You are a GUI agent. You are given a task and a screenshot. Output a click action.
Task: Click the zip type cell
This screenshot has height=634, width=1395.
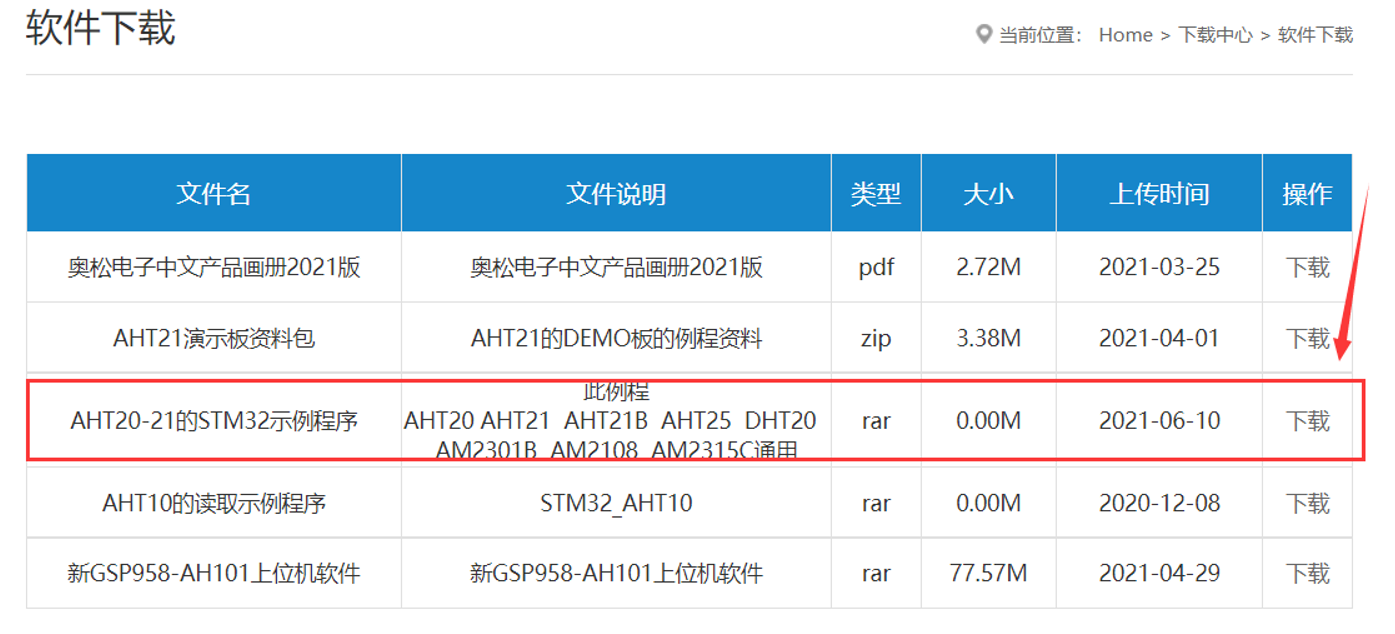876,338
